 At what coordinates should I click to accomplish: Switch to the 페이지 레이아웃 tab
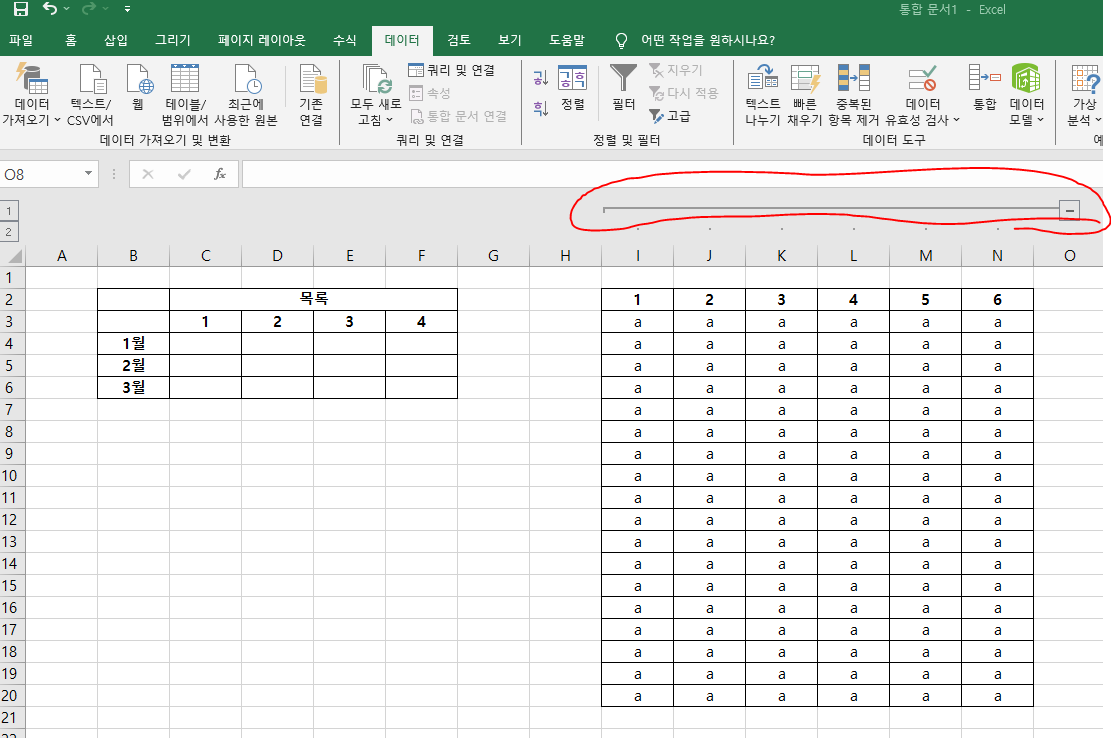261,40
